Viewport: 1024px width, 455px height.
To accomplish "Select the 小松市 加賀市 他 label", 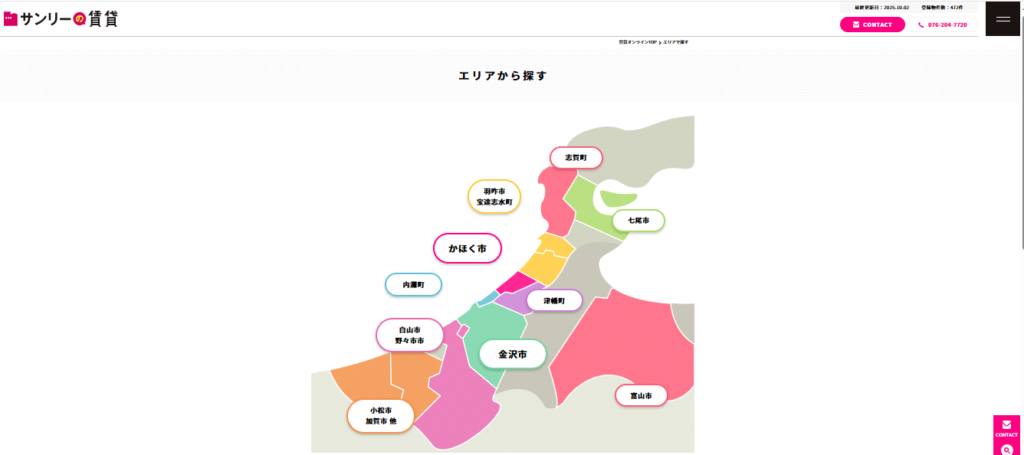I will coord(380,416).
